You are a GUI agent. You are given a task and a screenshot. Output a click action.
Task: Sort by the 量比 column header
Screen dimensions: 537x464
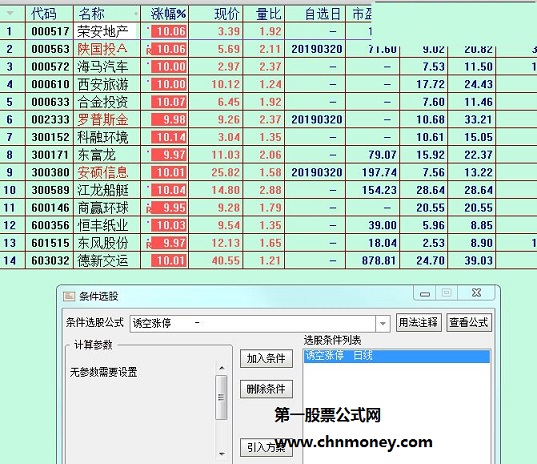click(x=268, y=14)
